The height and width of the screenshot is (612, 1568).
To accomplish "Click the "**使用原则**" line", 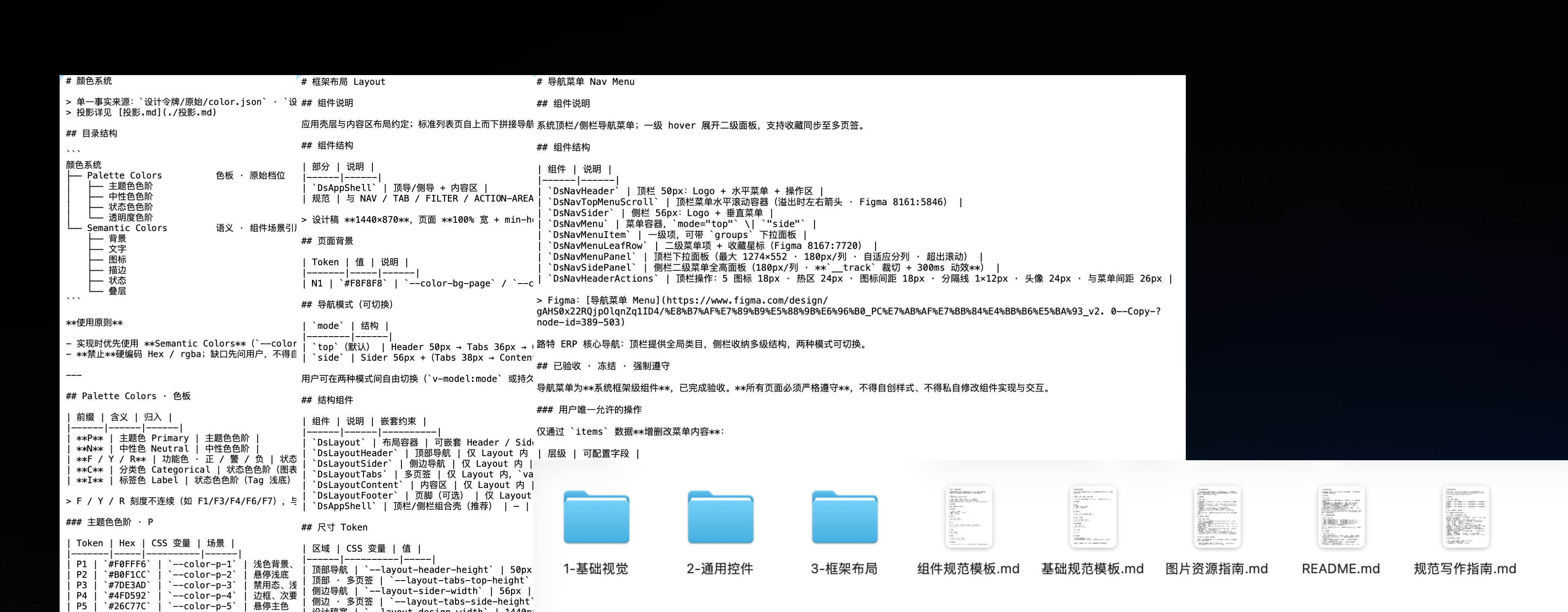I will (94, 322).
